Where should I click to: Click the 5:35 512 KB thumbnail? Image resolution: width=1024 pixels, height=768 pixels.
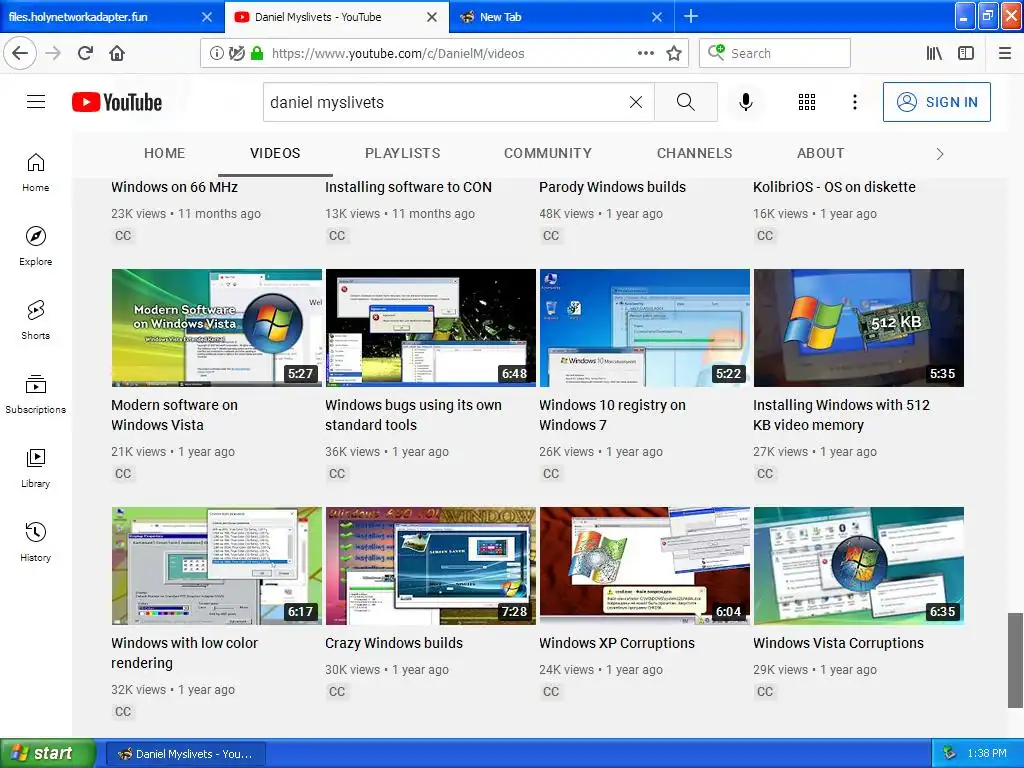(859, 328)
